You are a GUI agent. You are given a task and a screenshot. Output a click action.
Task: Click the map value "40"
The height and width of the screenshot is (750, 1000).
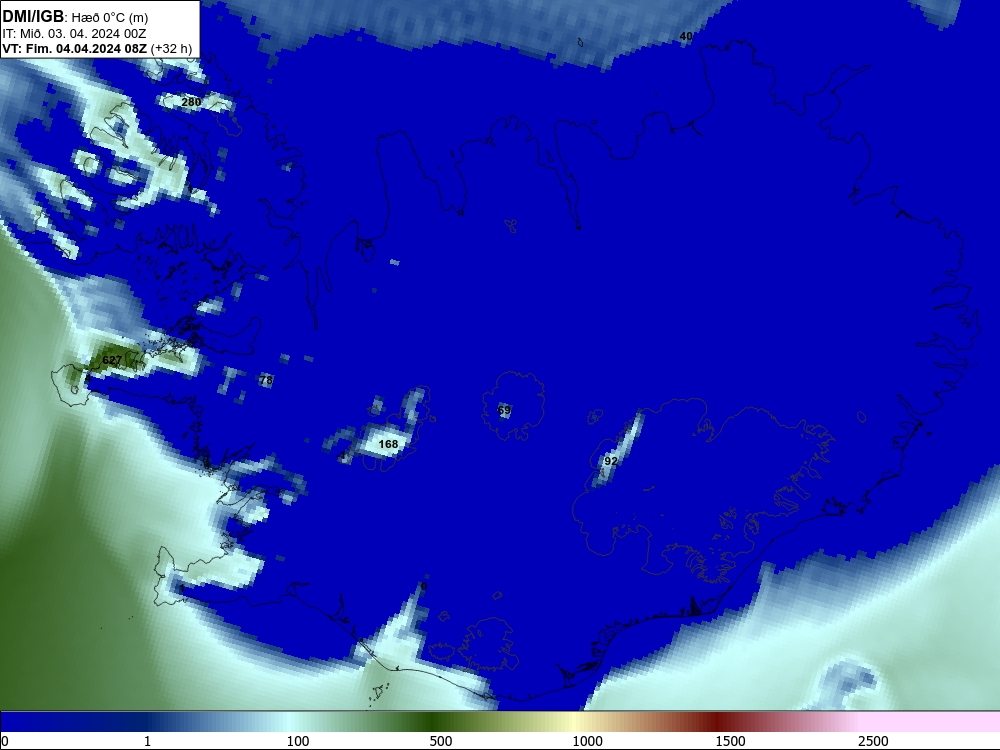[x=686, y=36]
